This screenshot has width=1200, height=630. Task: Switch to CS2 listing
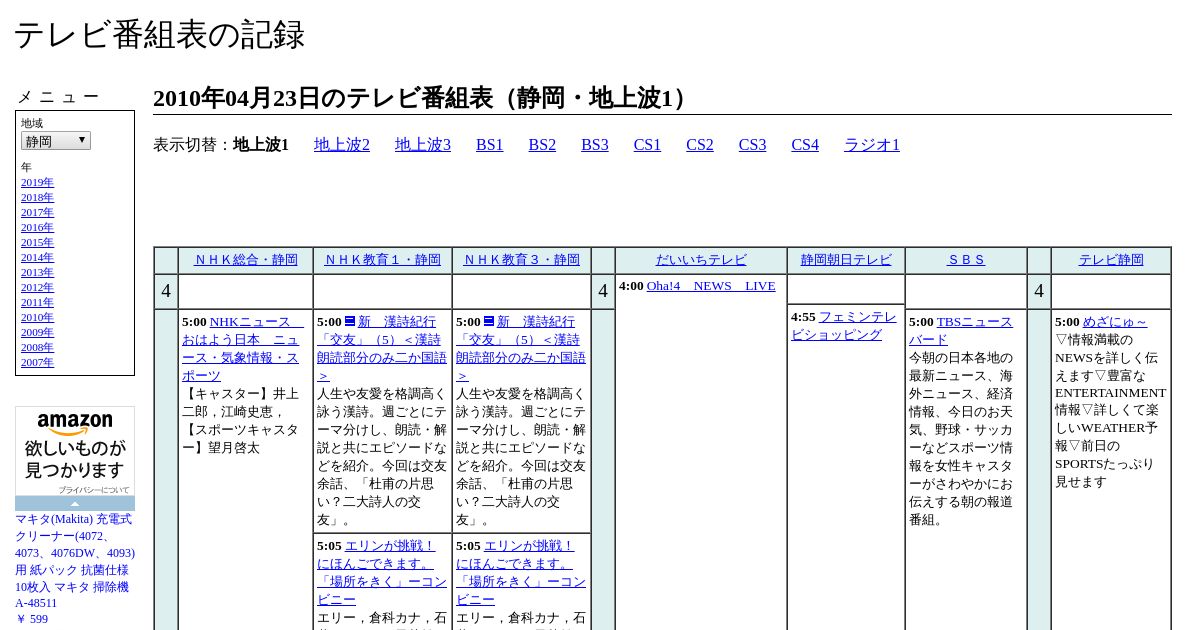coord(700,145)
